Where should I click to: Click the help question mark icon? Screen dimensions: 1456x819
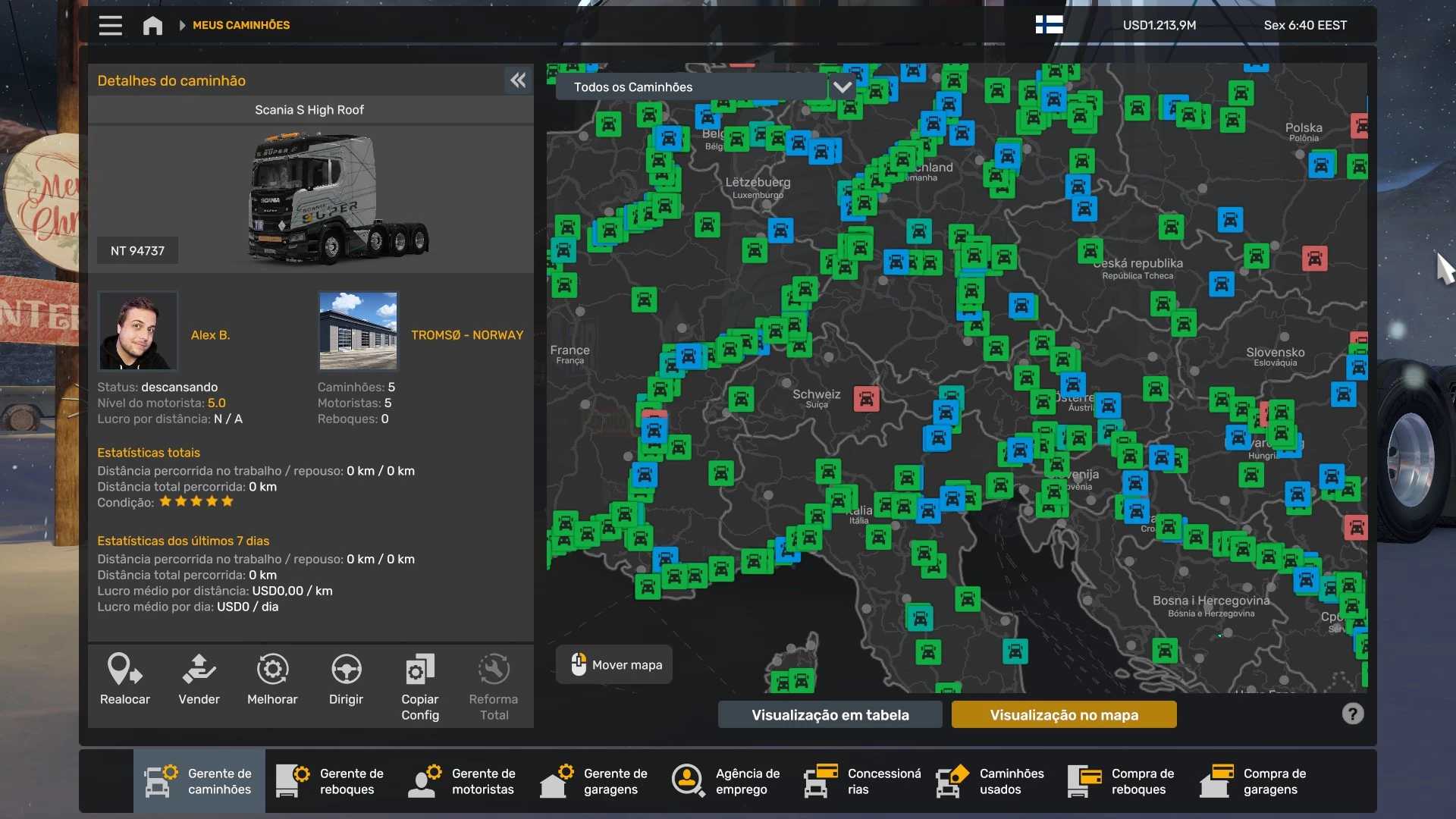[x=1352, y=714]
